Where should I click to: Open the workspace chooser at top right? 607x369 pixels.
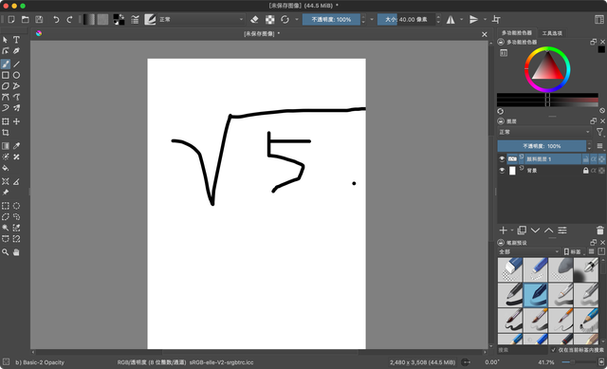click(x=599, y=19)
